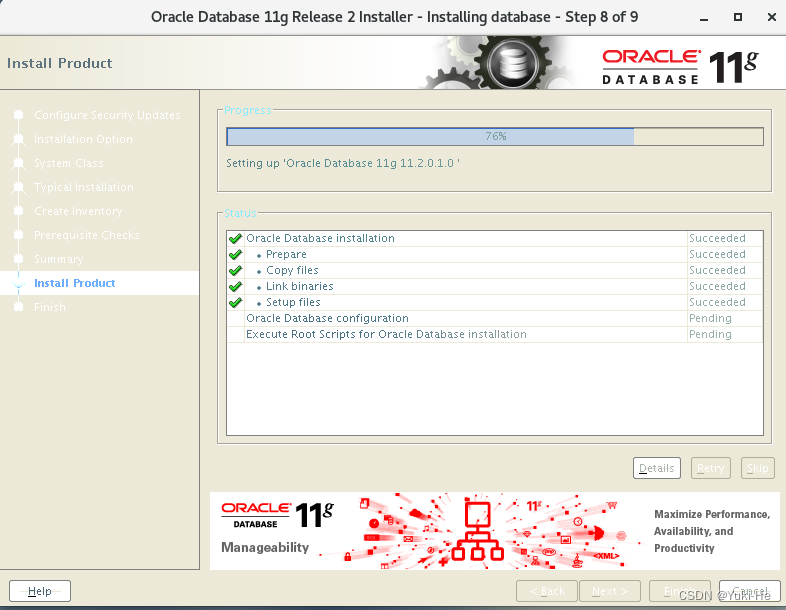Click green checkmark beside Copy files
Image resolution: width=786 pixels, height=610 pixels.
pyautogui.click(x=235, y=271)
